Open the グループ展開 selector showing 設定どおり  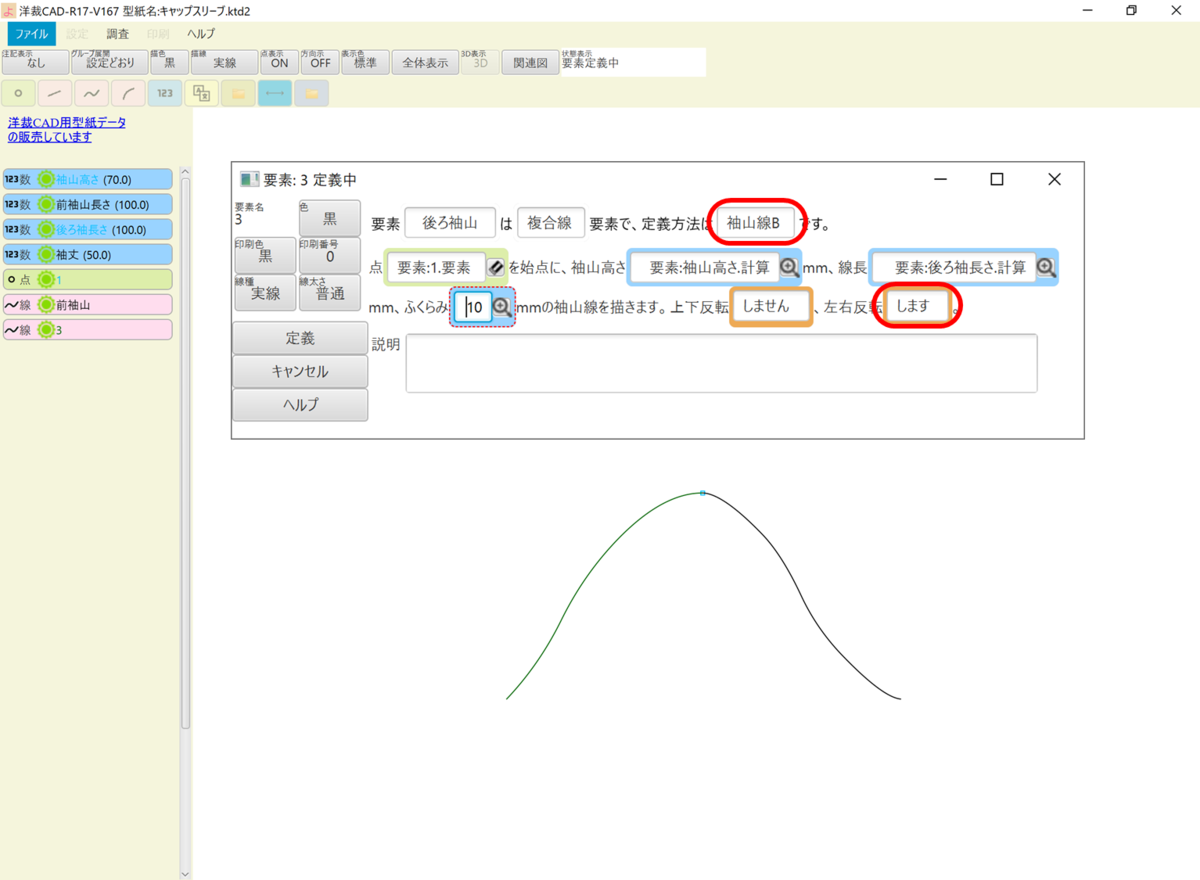[x=110, y=61]
